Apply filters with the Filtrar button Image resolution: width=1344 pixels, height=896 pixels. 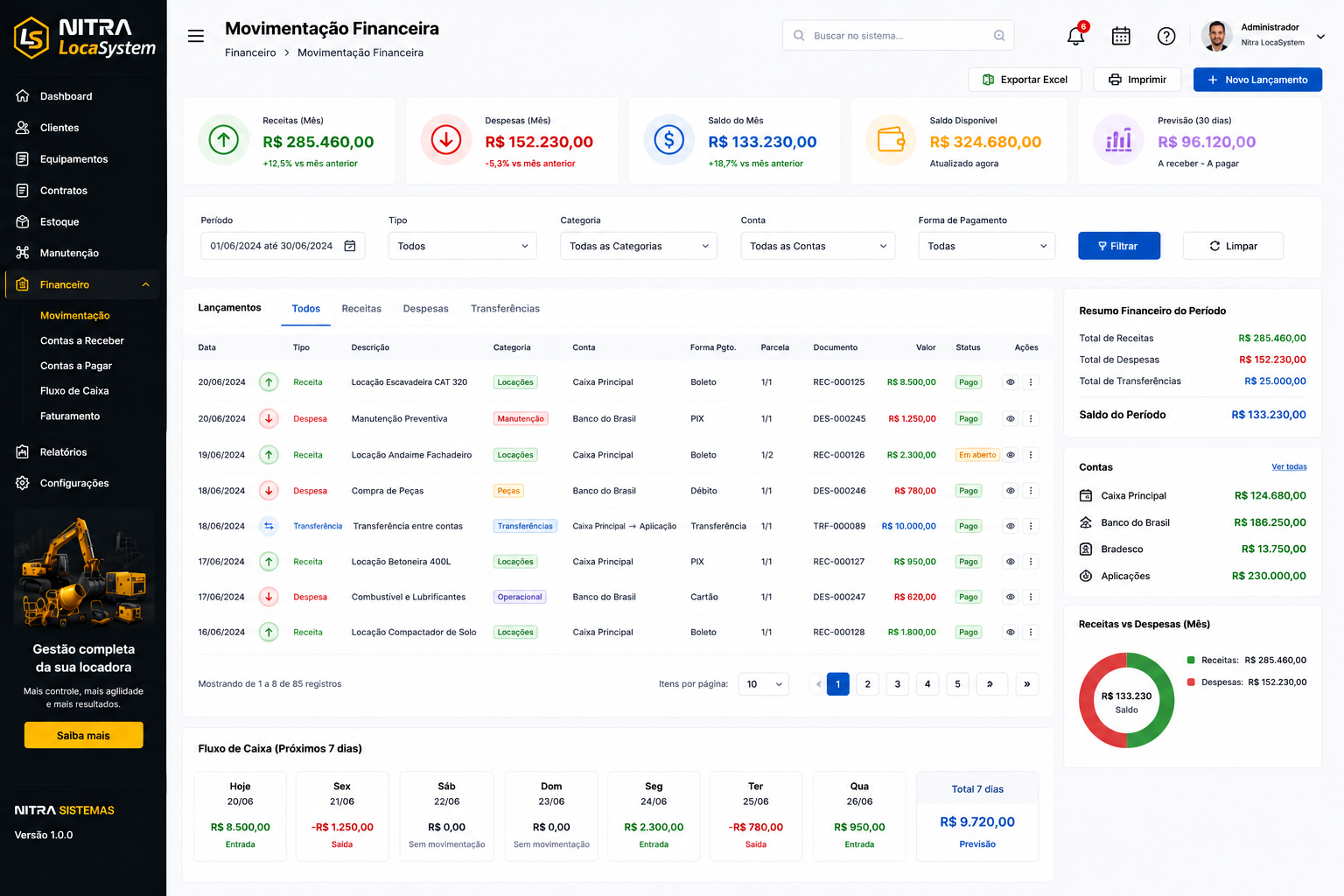pos(1119,246)
